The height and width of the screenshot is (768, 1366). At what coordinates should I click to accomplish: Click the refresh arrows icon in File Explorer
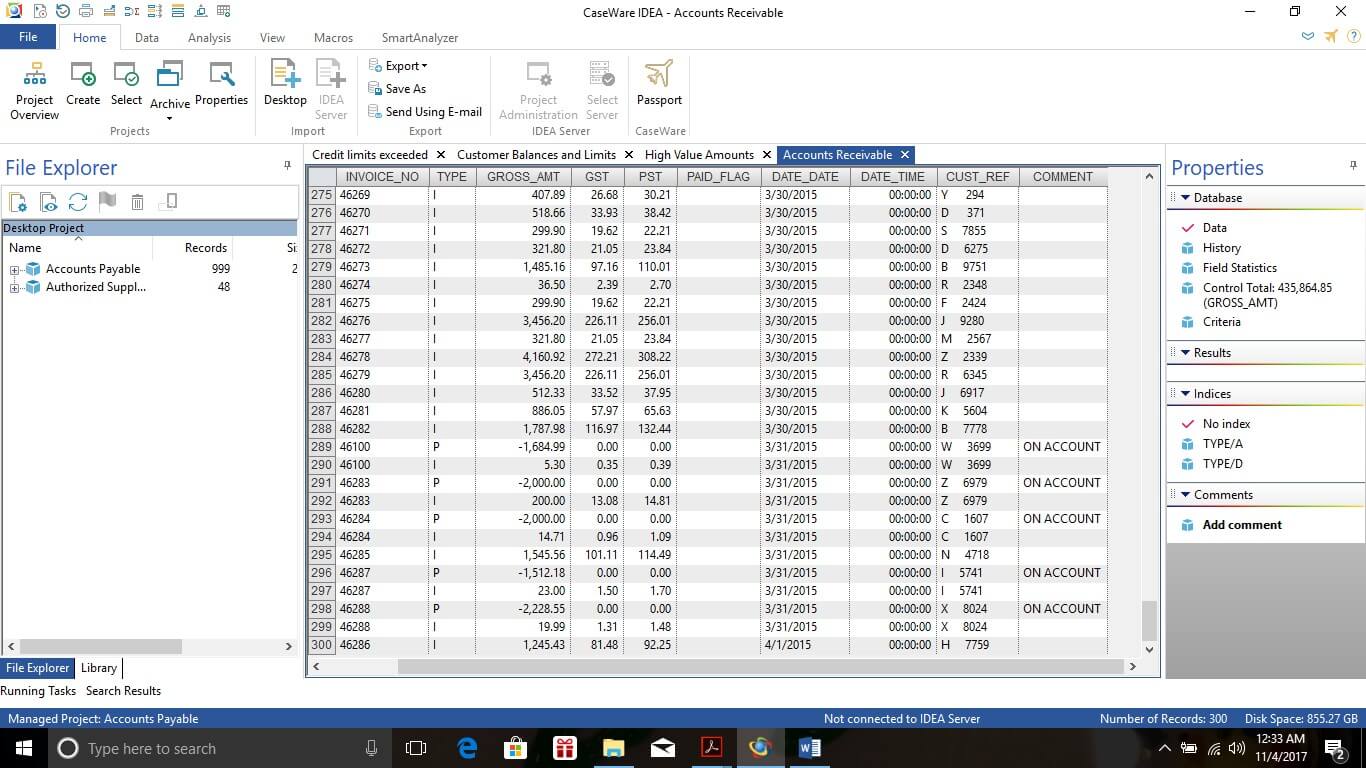pos(78,202)
